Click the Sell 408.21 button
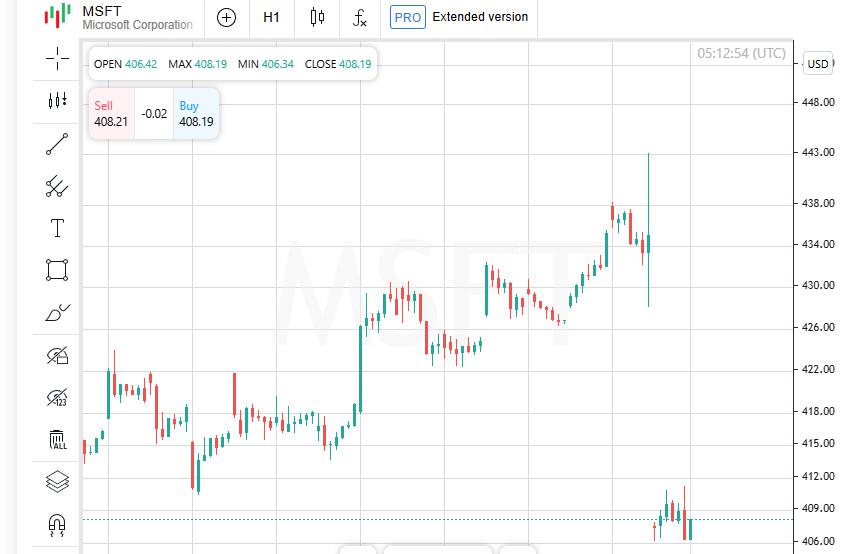This screenshot has height=554, width=855. click(111, 113)
